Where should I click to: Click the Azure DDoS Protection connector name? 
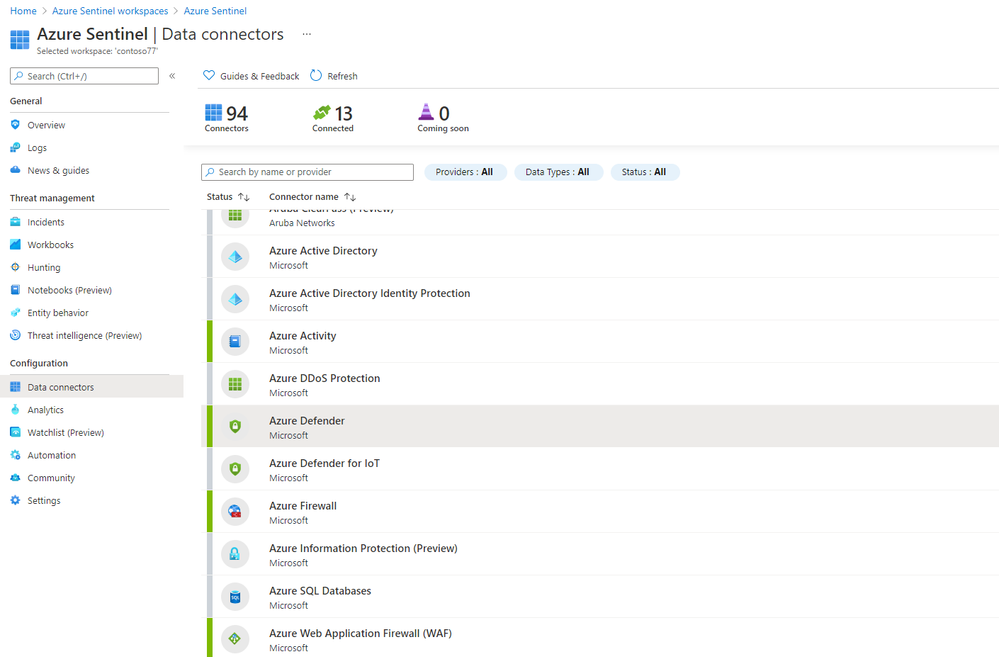324,378
